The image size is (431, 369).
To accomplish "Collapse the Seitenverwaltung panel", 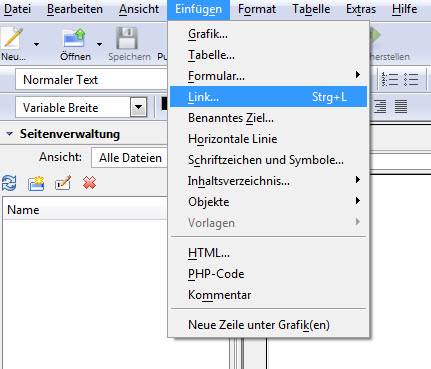I will [9, 134].
